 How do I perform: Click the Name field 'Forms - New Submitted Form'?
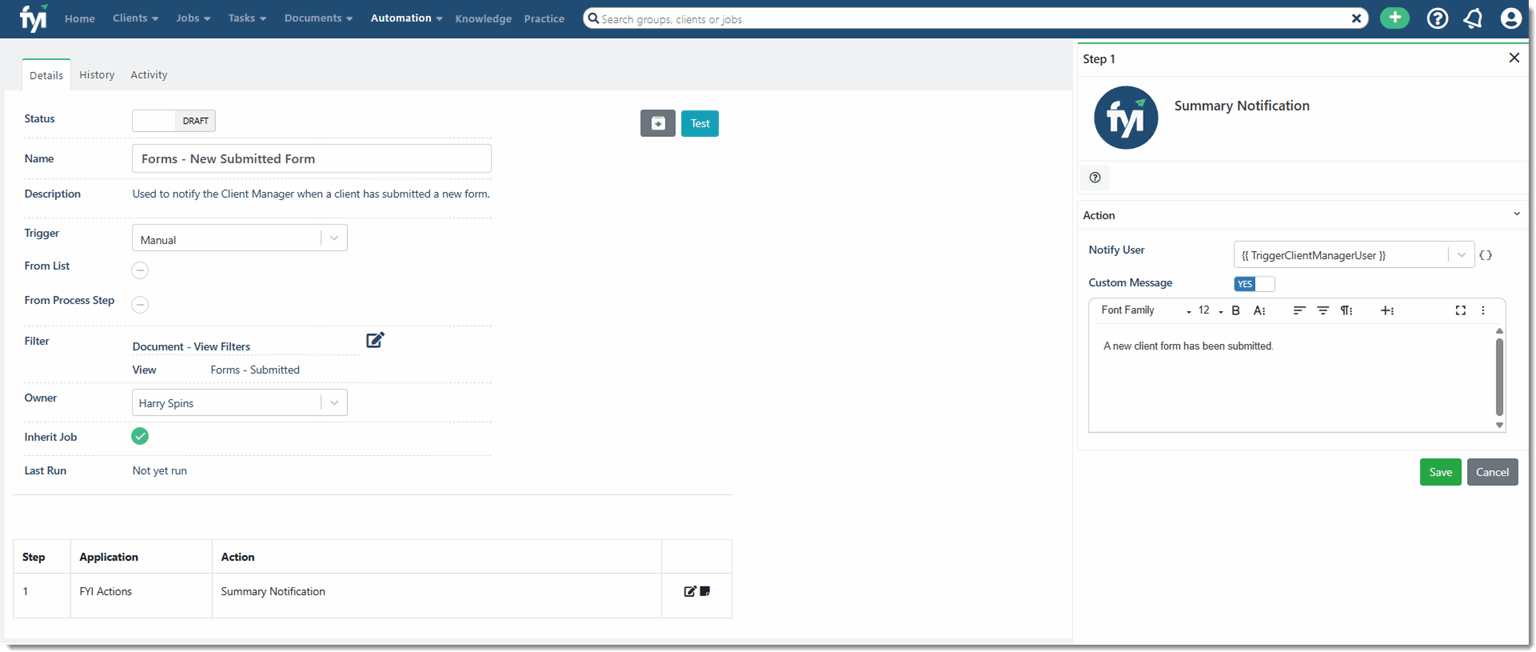click(x=311, y=158)
